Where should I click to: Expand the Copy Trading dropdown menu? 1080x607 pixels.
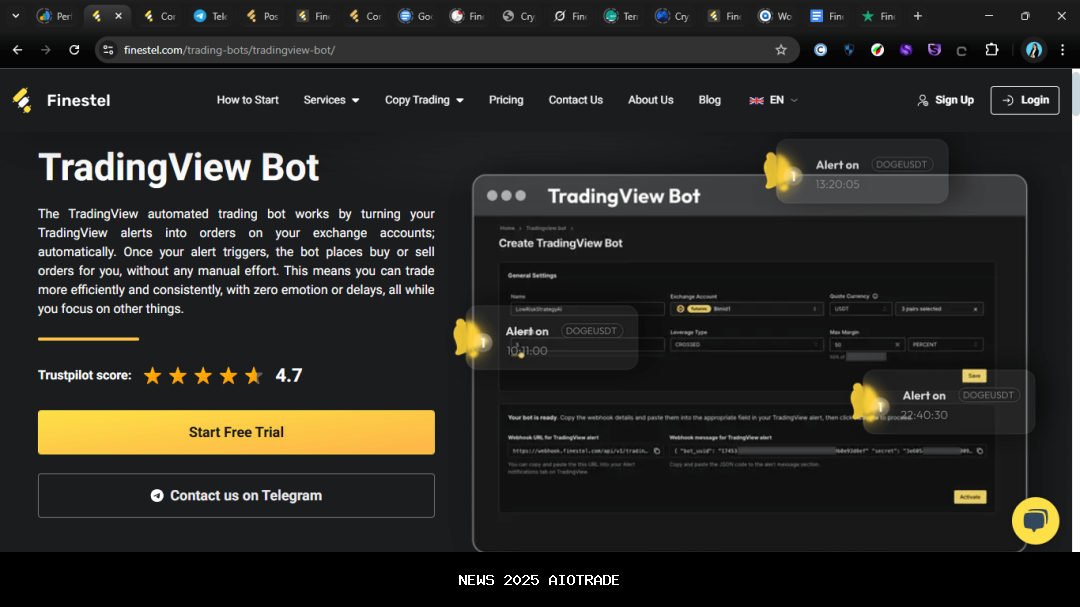coord(424,100)
